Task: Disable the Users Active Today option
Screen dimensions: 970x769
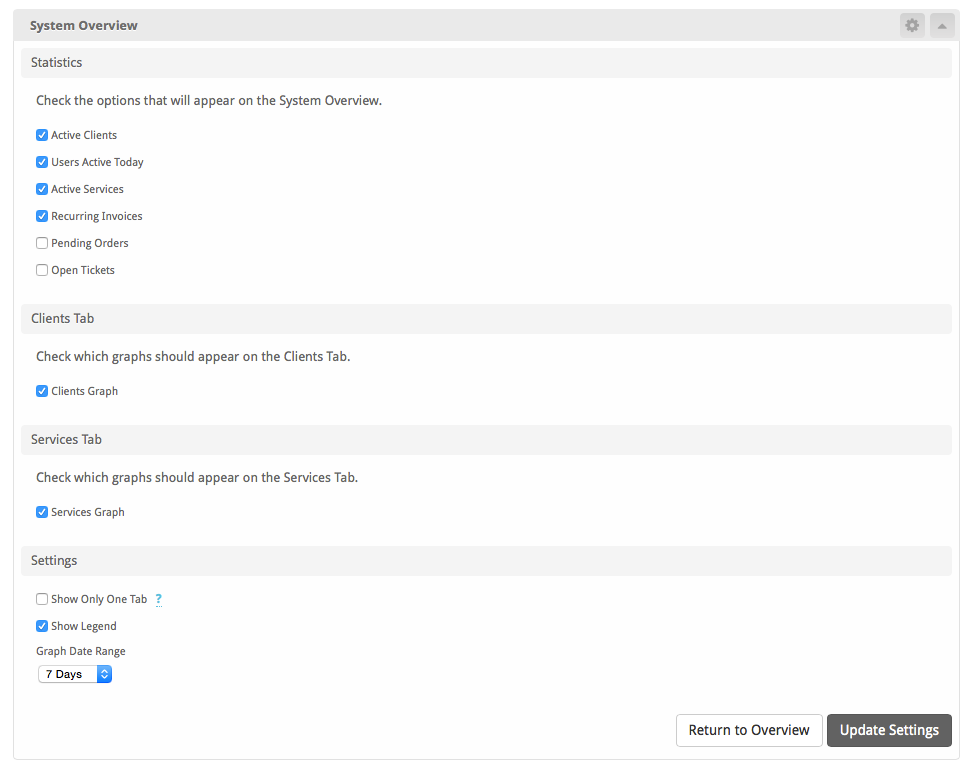Action: pyautogui.click(x=42, y=162)
